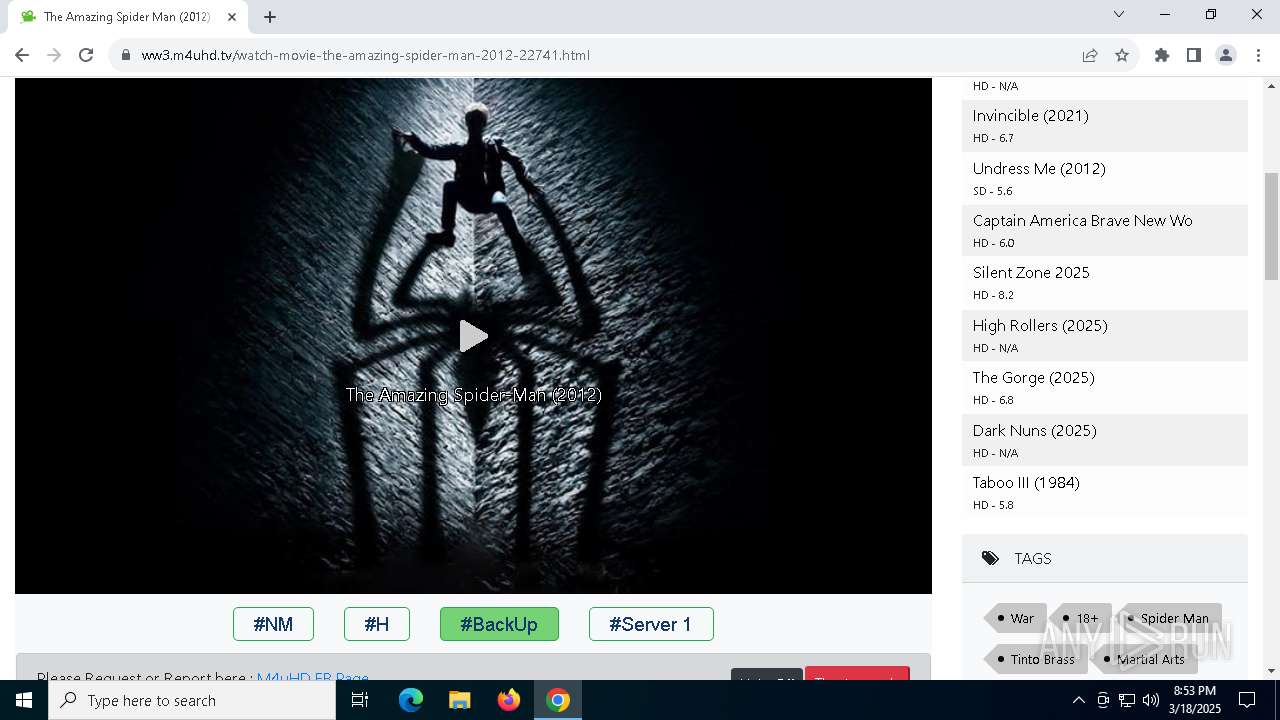Open File Explorer from taskbar
Image resolution: width=1280 pixels, height=720 pixels.
click(459, 700)
